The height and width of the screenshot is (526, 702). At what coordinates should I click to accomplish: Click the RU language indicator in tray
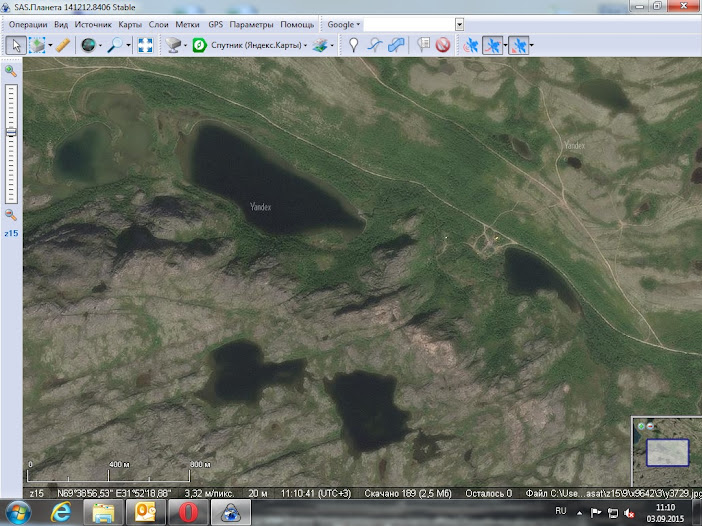[561, 511]
